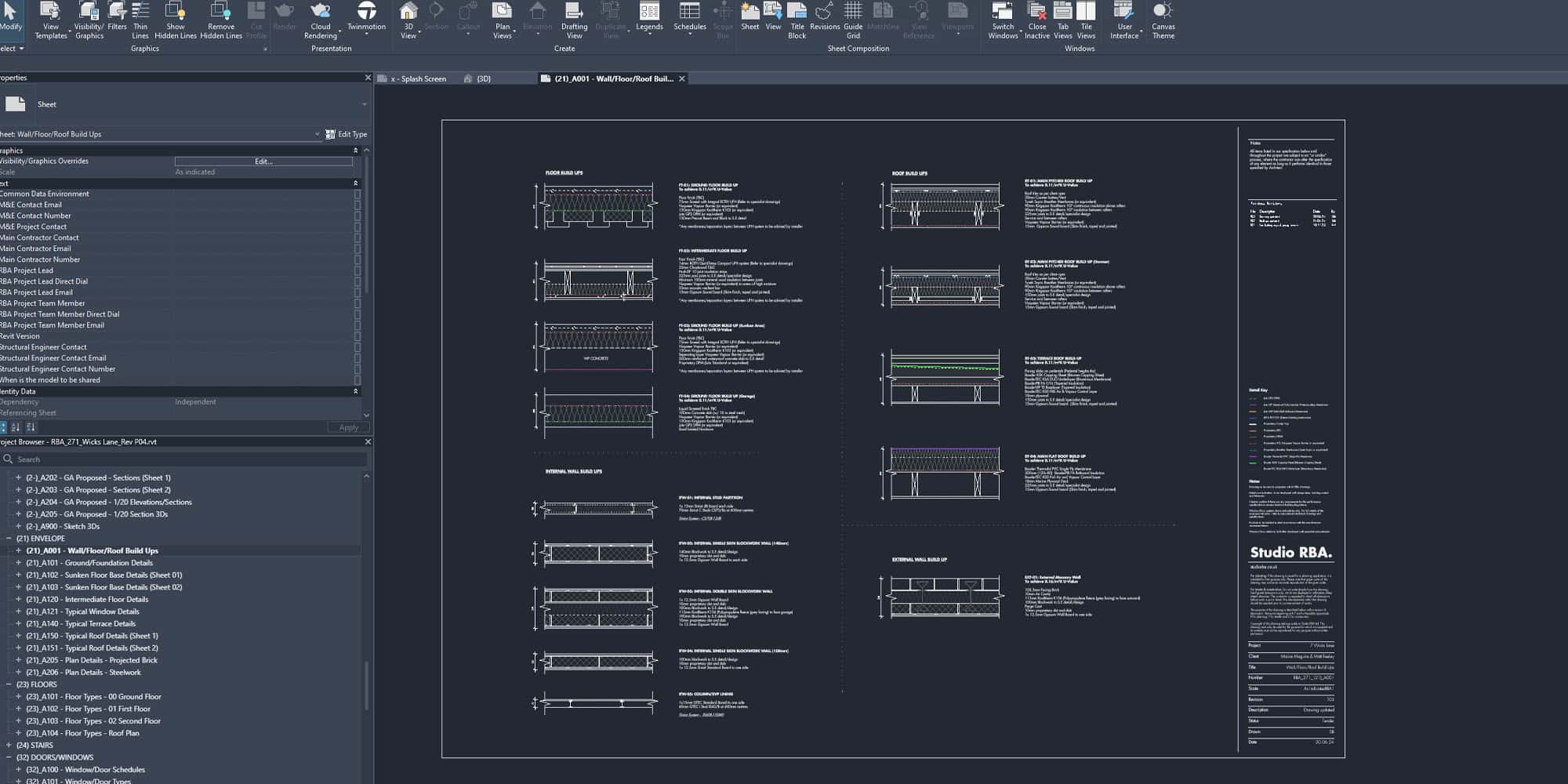This screenshot has width=1568, height=784.
Task: Select (2-)_A204 - GA Proposed - 1/20 Elevations/Sections
Action: [x=109, y=502]
